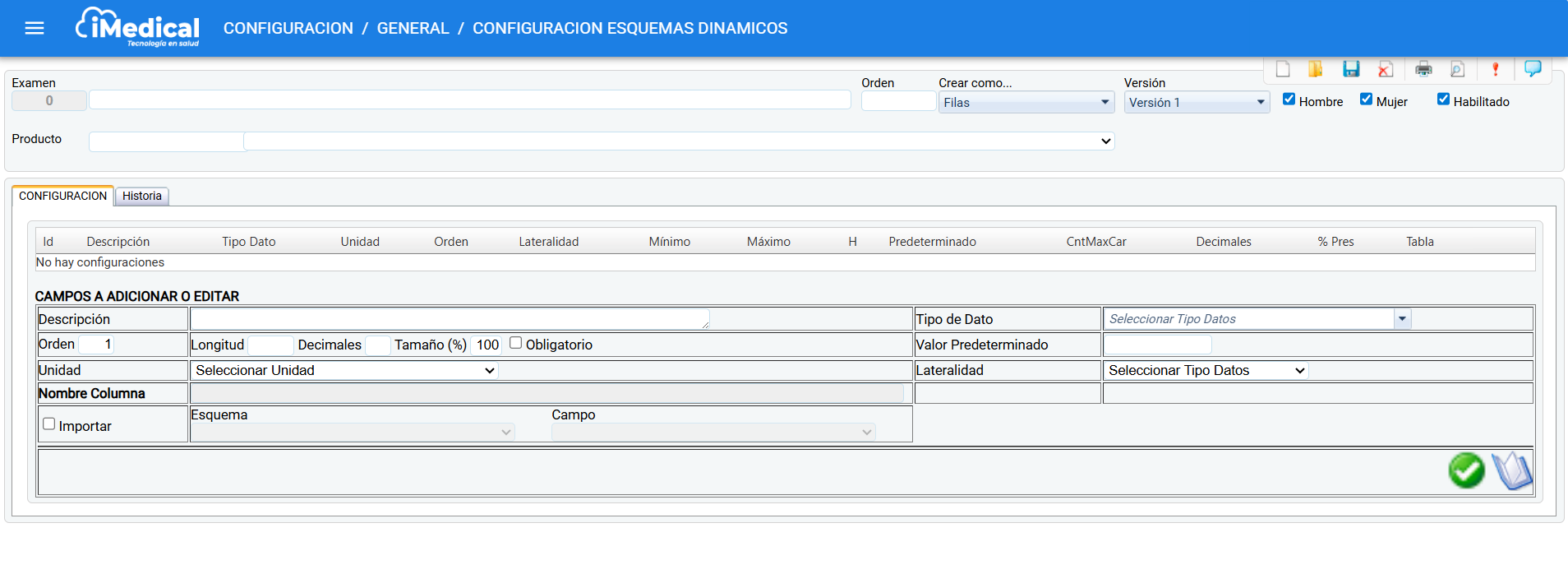Open the hamburger menu
This screenshot has width=1568, height=574.
(x=35, y=29)
